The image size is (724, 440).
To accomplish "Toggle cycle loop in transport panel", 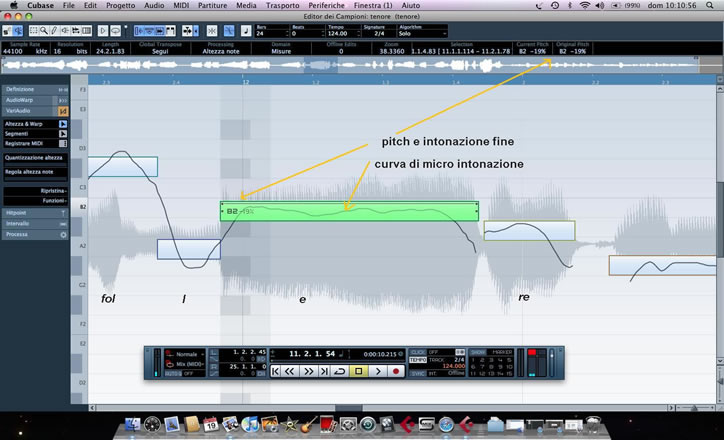I will tap(339, 371).
